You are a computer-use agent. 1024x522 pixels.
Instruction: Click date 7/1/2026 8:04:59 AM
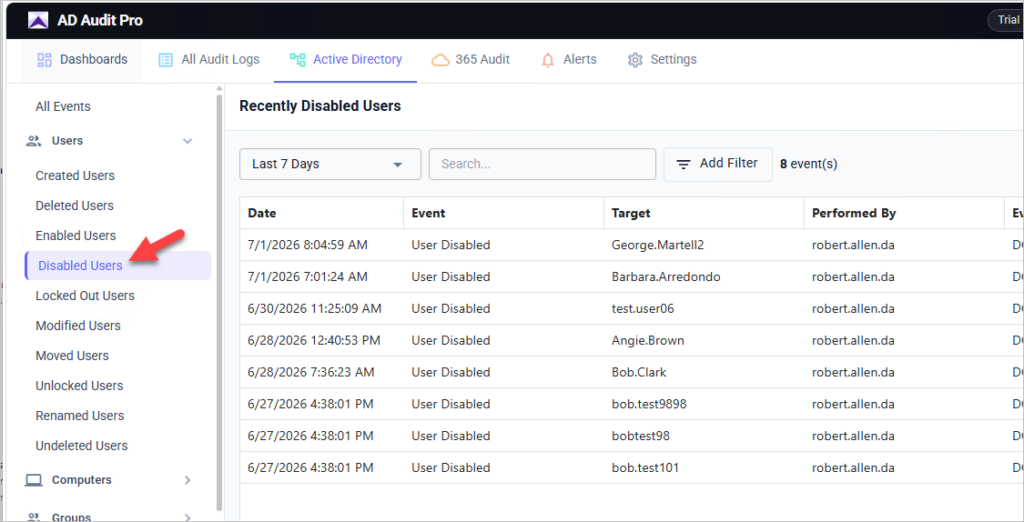pos(308,245)
